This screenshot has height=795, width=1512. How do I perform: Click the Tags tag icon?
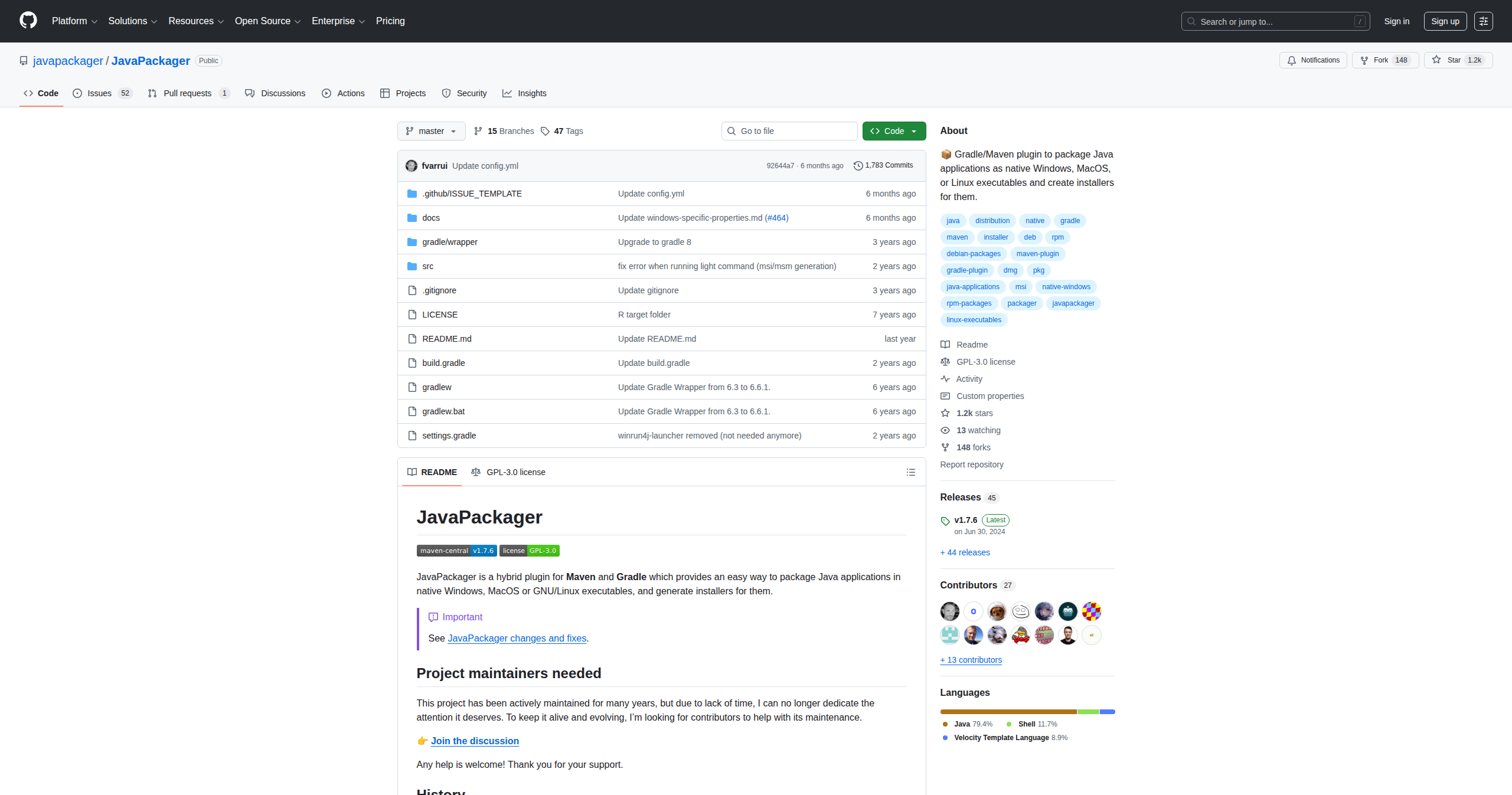[x=545, y=131]
